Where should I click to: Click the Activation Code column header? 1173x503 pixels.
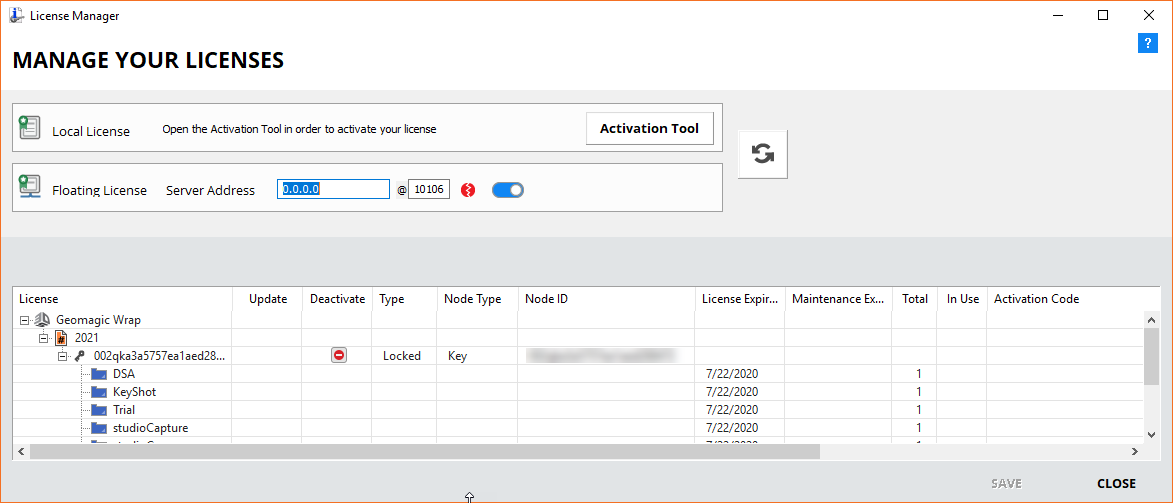[1074, 299]
